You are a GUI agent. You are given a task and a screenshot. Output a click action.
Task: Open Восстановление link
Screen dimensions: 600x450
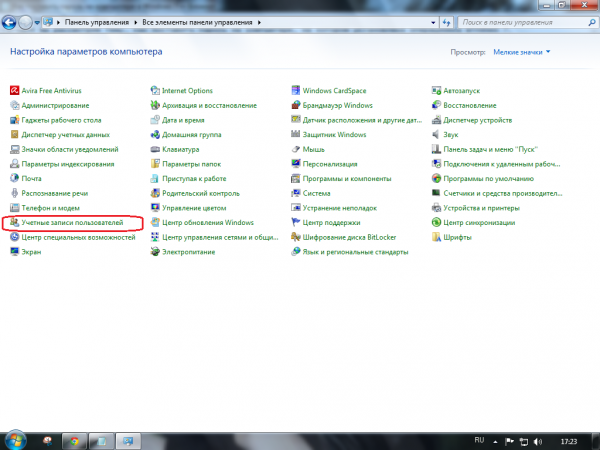point(470,106)
